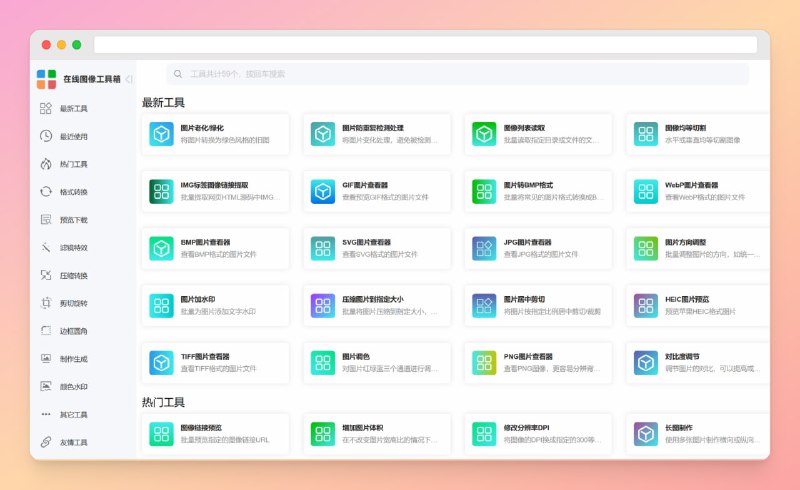800x490 pixels.
Task: Click the 边框圆角 sidebar icon
Action: (x=46, y=331)
